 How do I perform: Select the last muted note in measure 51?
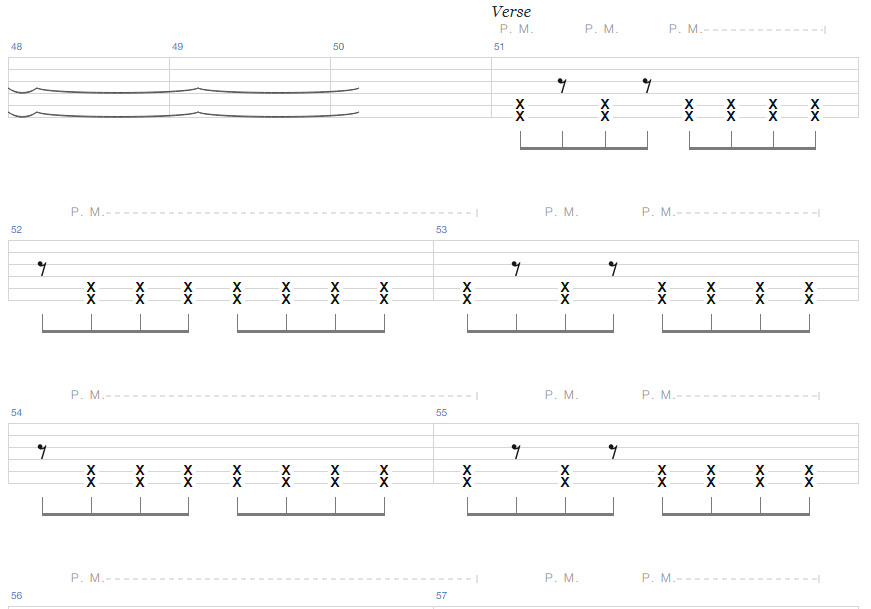click(815, 109)
